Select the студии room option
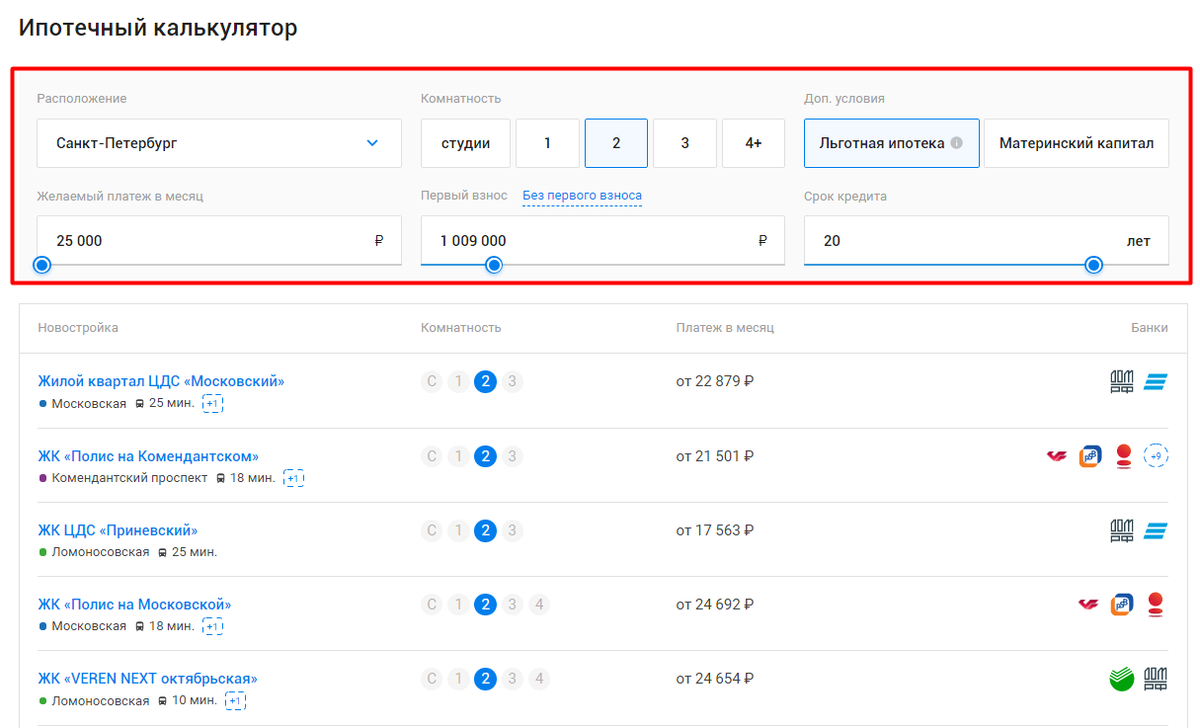 (465, 143)
